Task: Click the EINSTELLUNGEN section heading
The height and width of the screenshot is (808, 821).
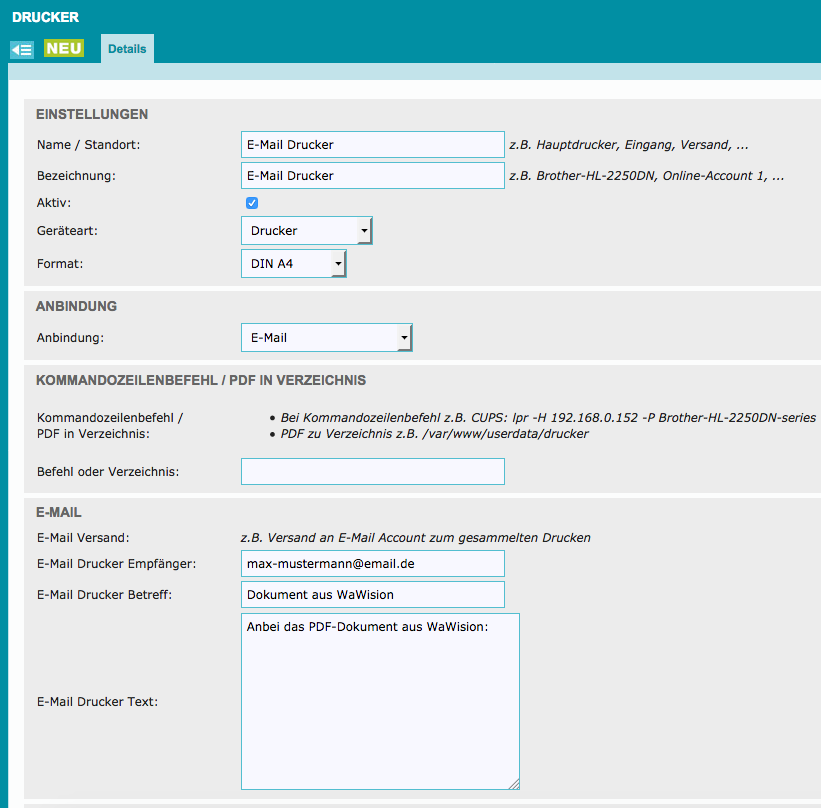Action: (92, 114)
